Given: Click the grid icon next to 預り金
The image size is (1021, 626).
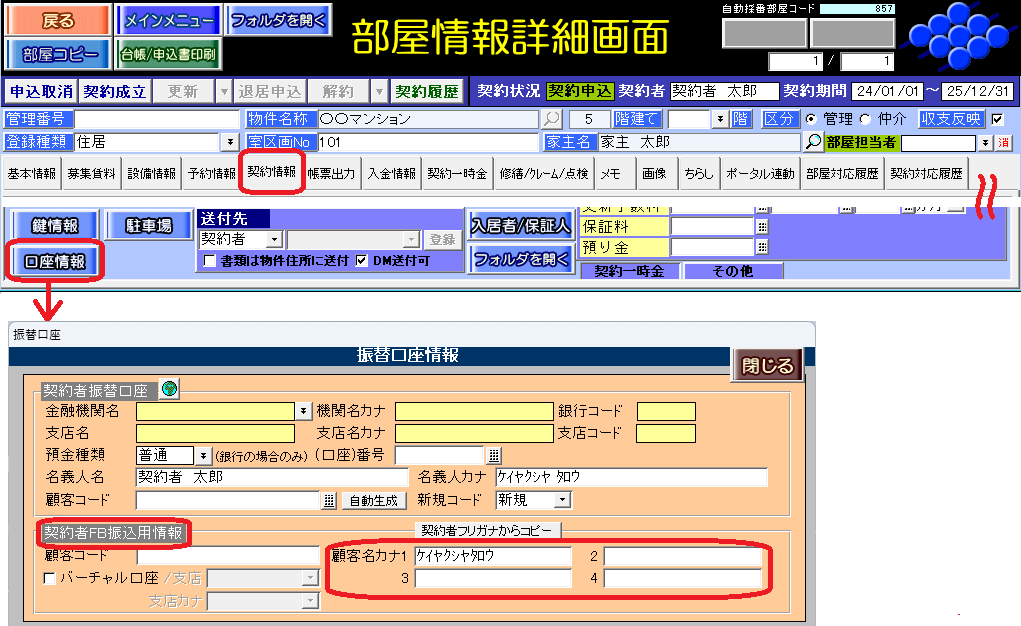Looking at the screenshot, I should tap(762, 247).
